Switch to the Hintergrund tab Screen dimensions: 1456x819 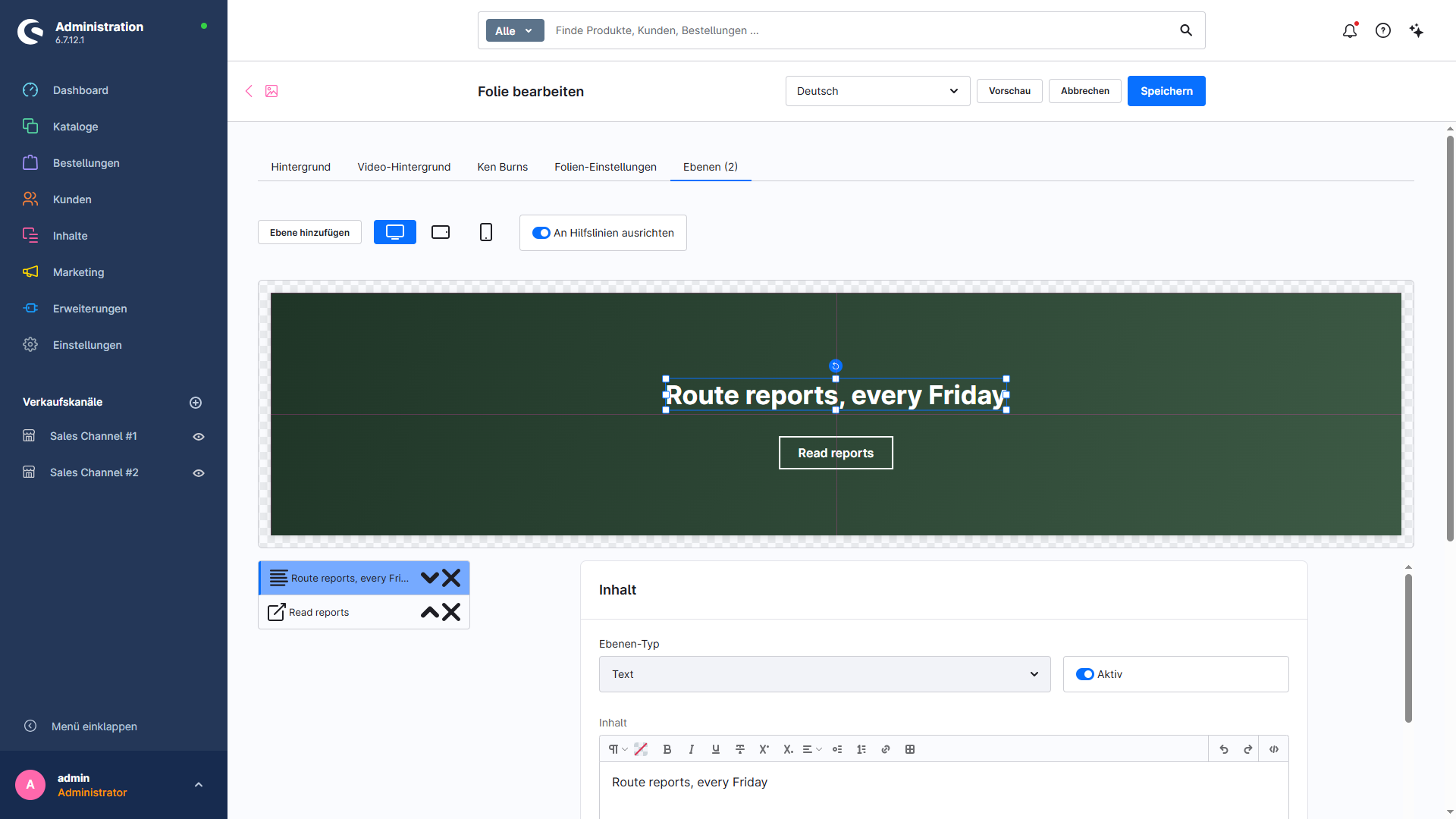click(301, 167)
